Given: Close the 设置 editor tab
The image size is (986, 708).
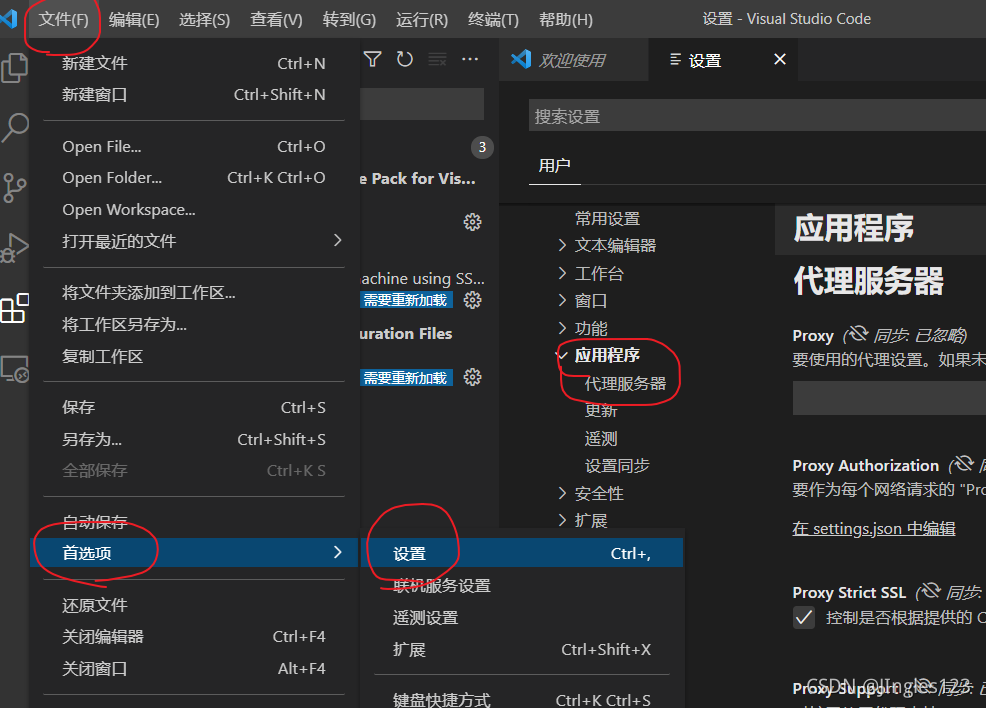Looking at the screenshot, I should coord(780,59).
